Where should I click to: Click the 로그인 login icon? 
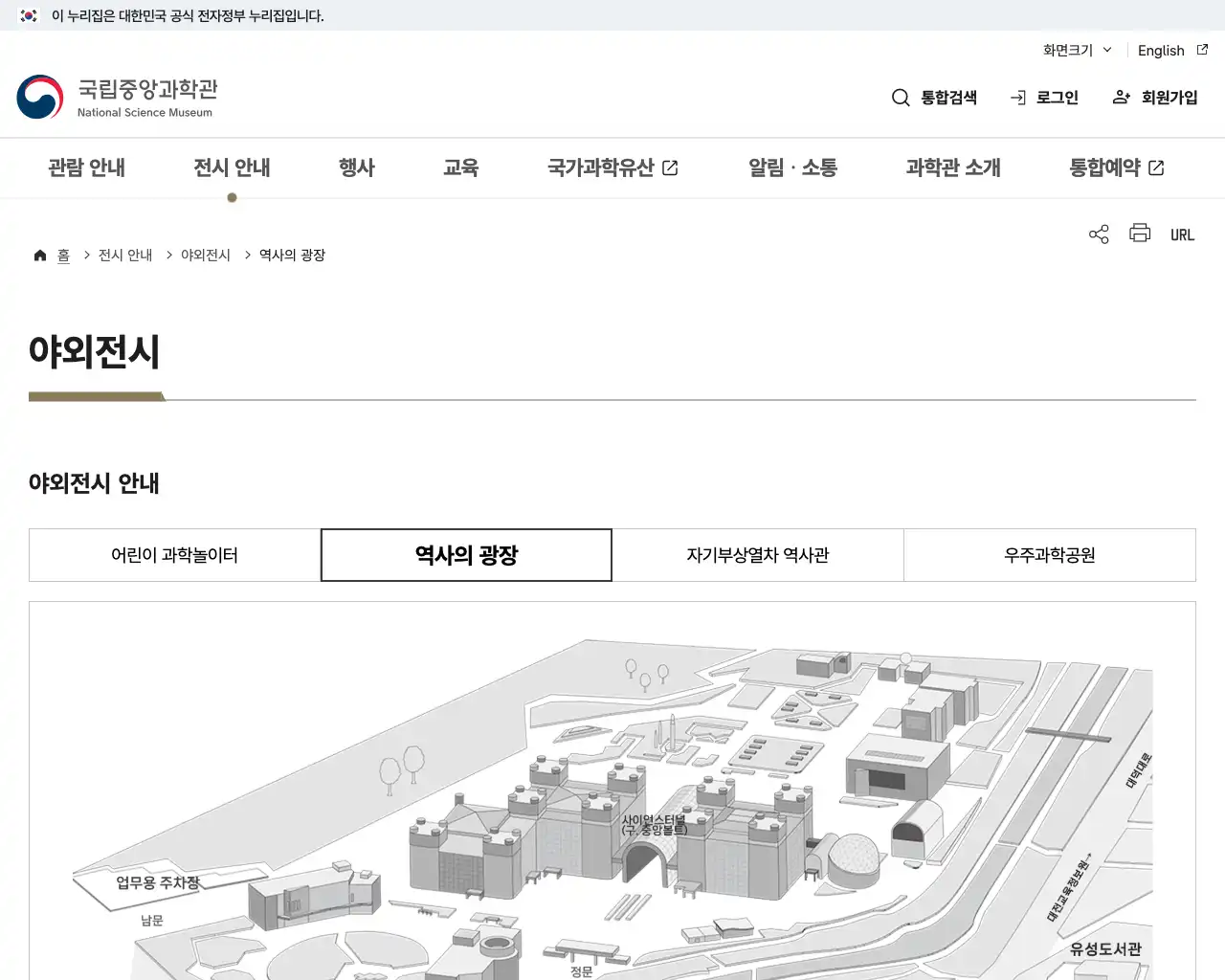[x=1017, y=97]
